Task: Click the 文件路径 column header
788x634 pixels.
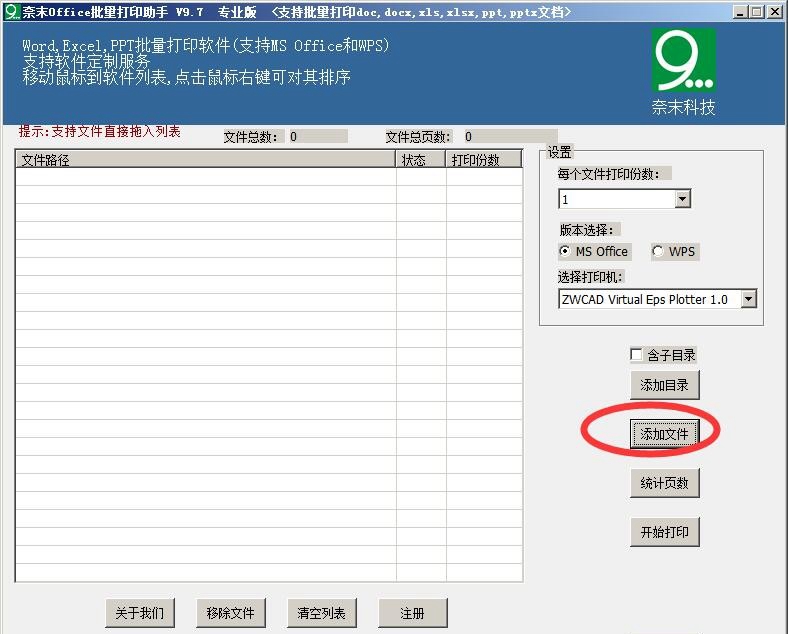Action: click(206, 159)
